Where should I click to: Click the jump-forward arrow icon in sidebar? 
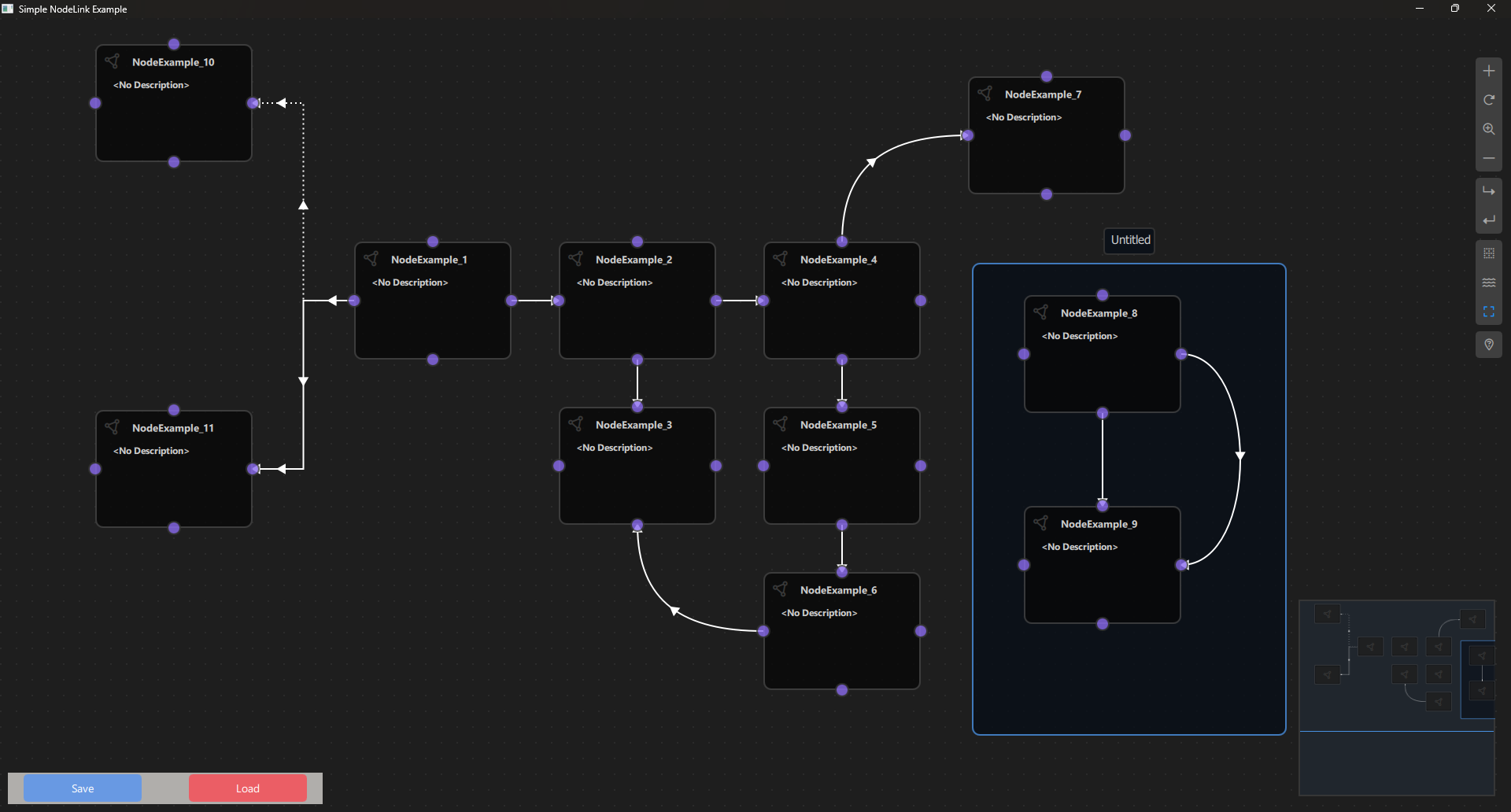(1489, 190)
